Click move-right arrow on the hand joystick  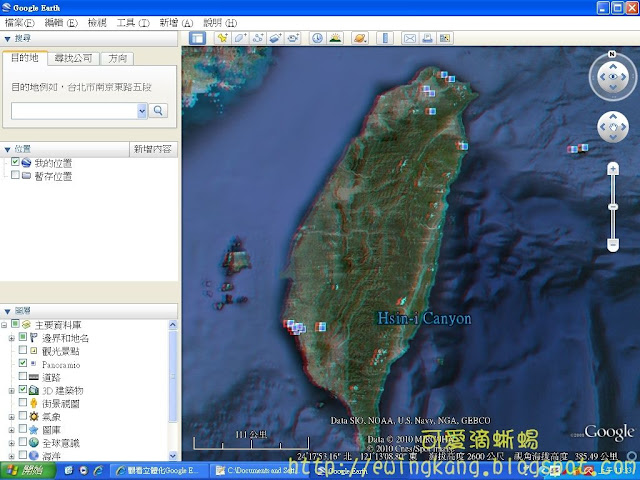pyautogui.click(x=623, y=127)
